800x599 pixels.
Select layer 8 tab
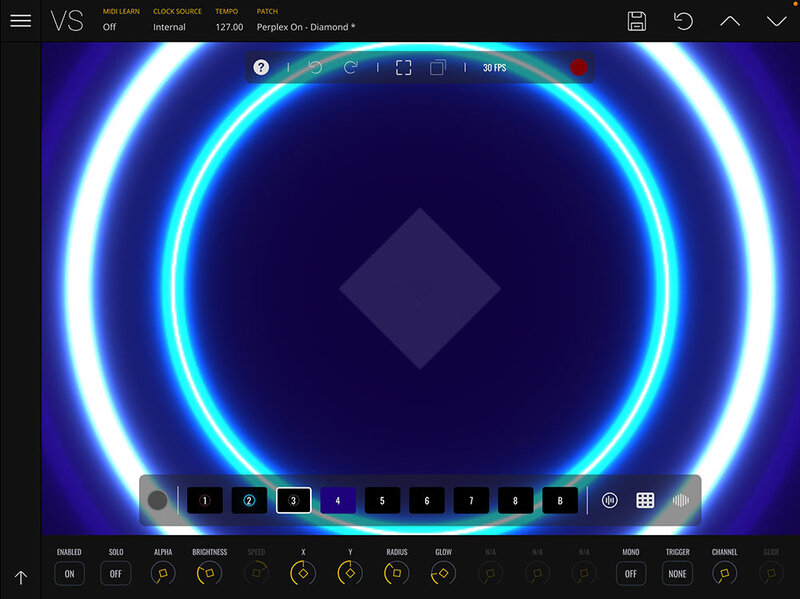coord(515,501)
